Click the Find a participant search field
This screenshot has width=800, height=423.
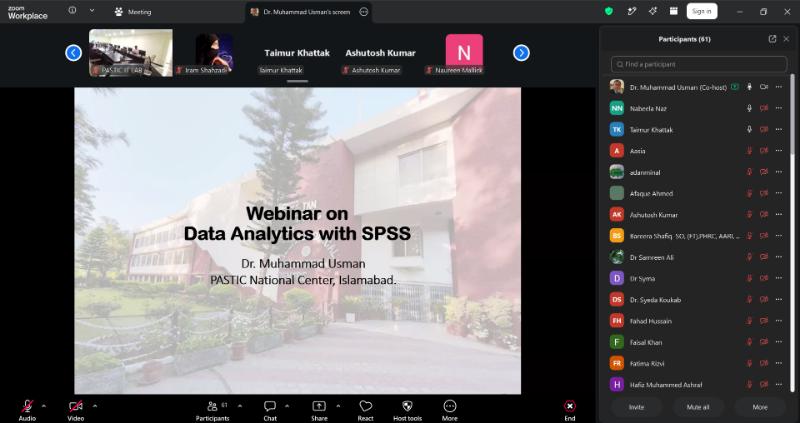point(699,64)
